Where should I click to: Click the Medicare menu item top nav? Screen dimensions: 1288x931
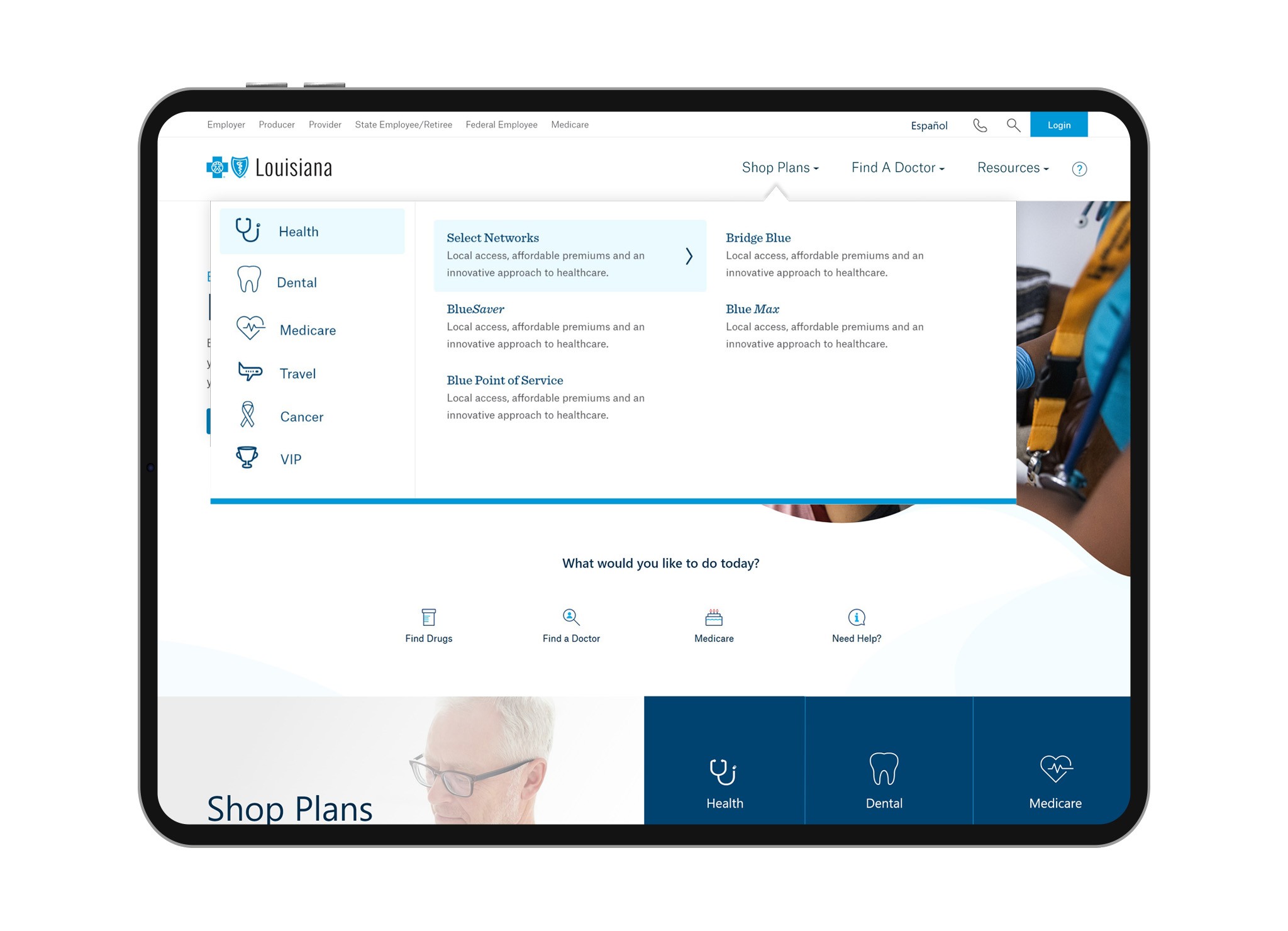point(568,124)
